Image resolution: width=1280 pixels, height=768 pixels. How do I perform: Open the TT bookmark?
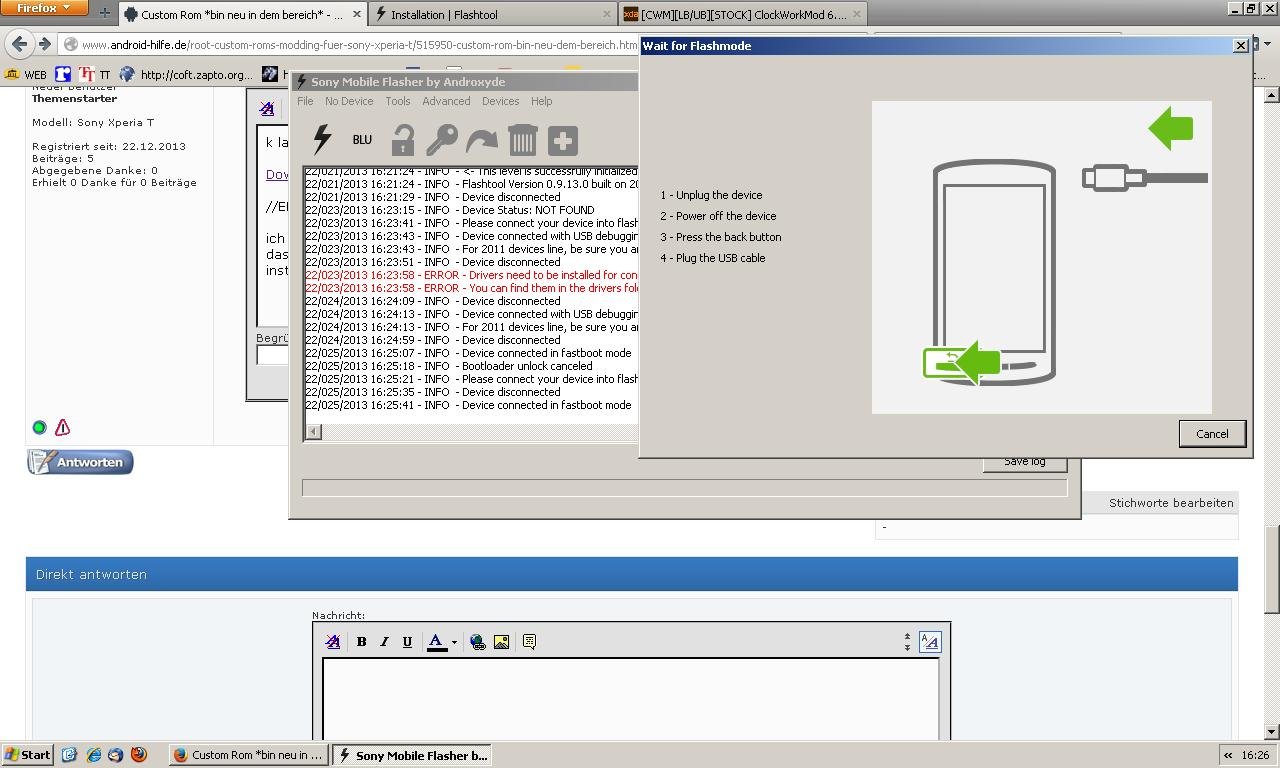pos(95,74)
